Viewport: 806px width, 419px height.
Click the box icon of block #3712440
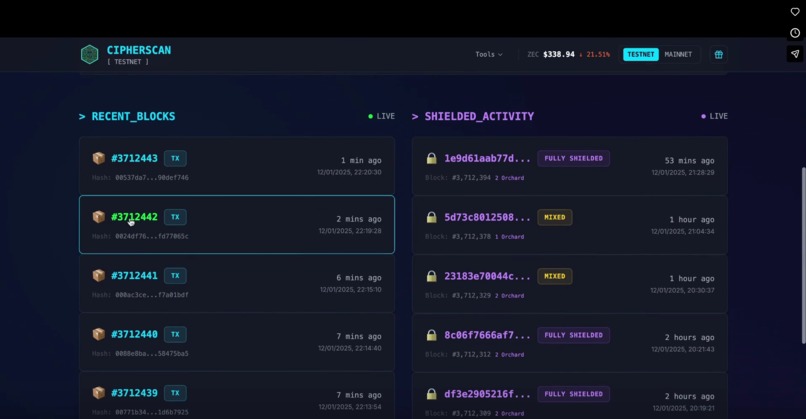[99, 334]
